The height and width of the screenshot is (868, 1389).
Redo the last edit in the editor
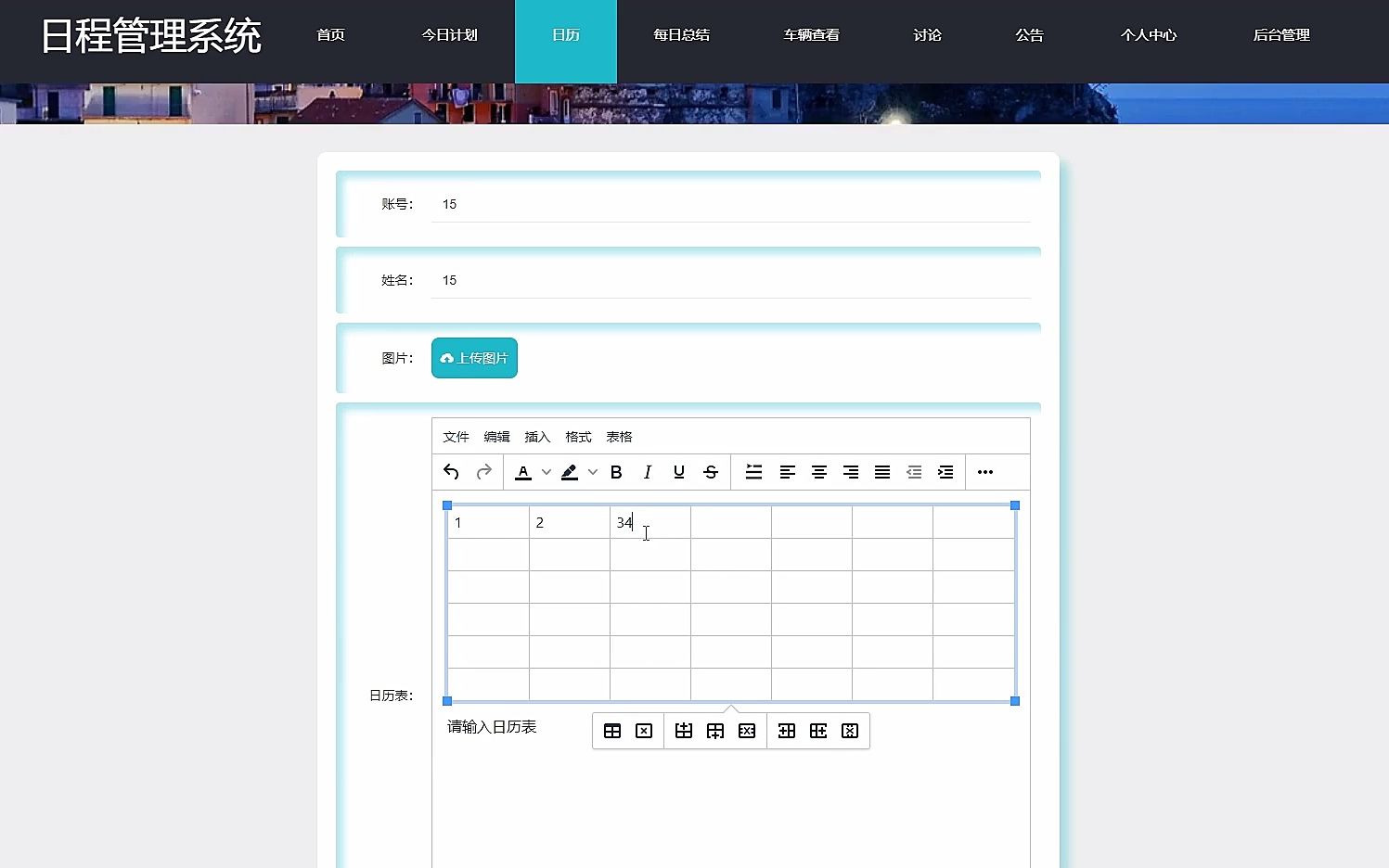tap(483, 472)
